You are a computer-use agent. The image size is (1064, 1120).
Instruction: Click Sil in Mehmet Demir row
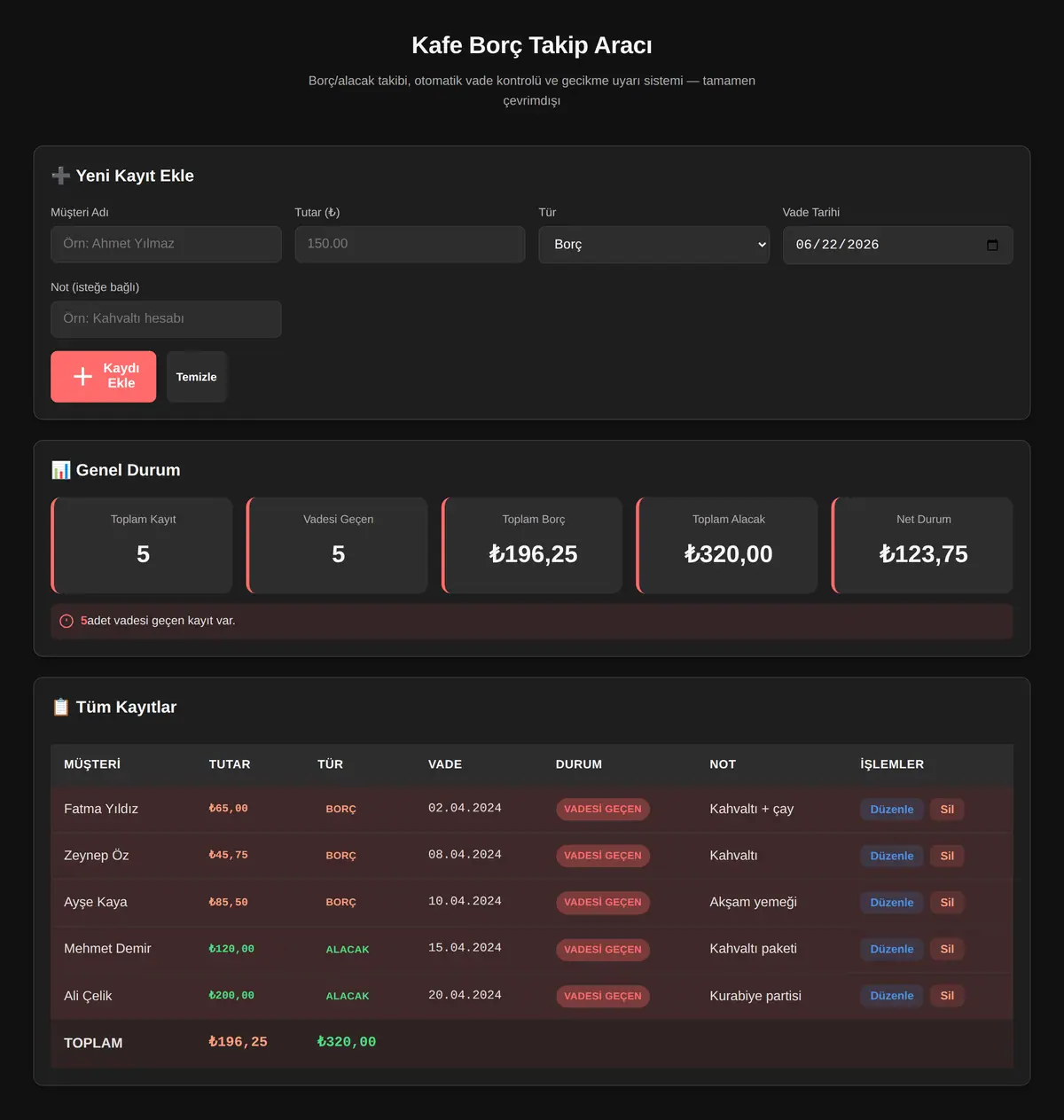(947, 949)
